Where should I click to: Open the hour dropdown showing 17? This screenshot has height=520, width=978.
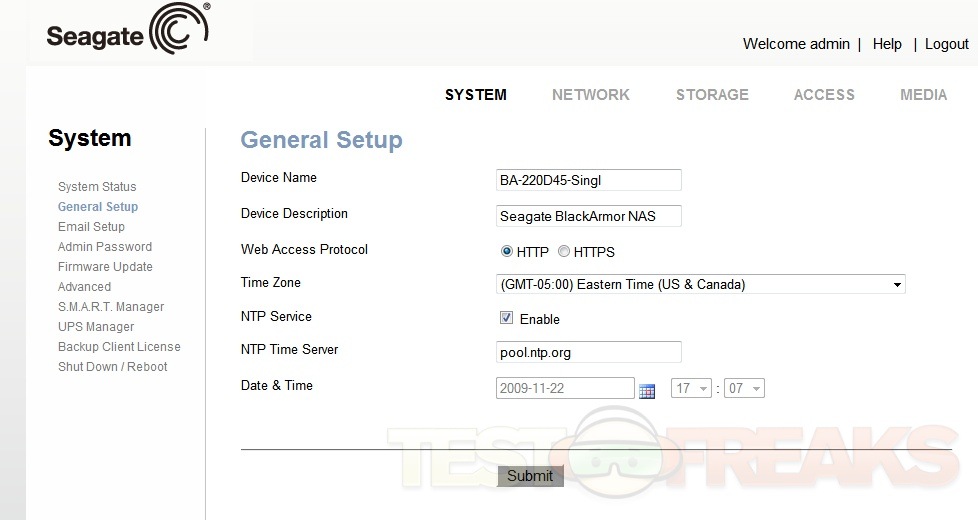692,388
